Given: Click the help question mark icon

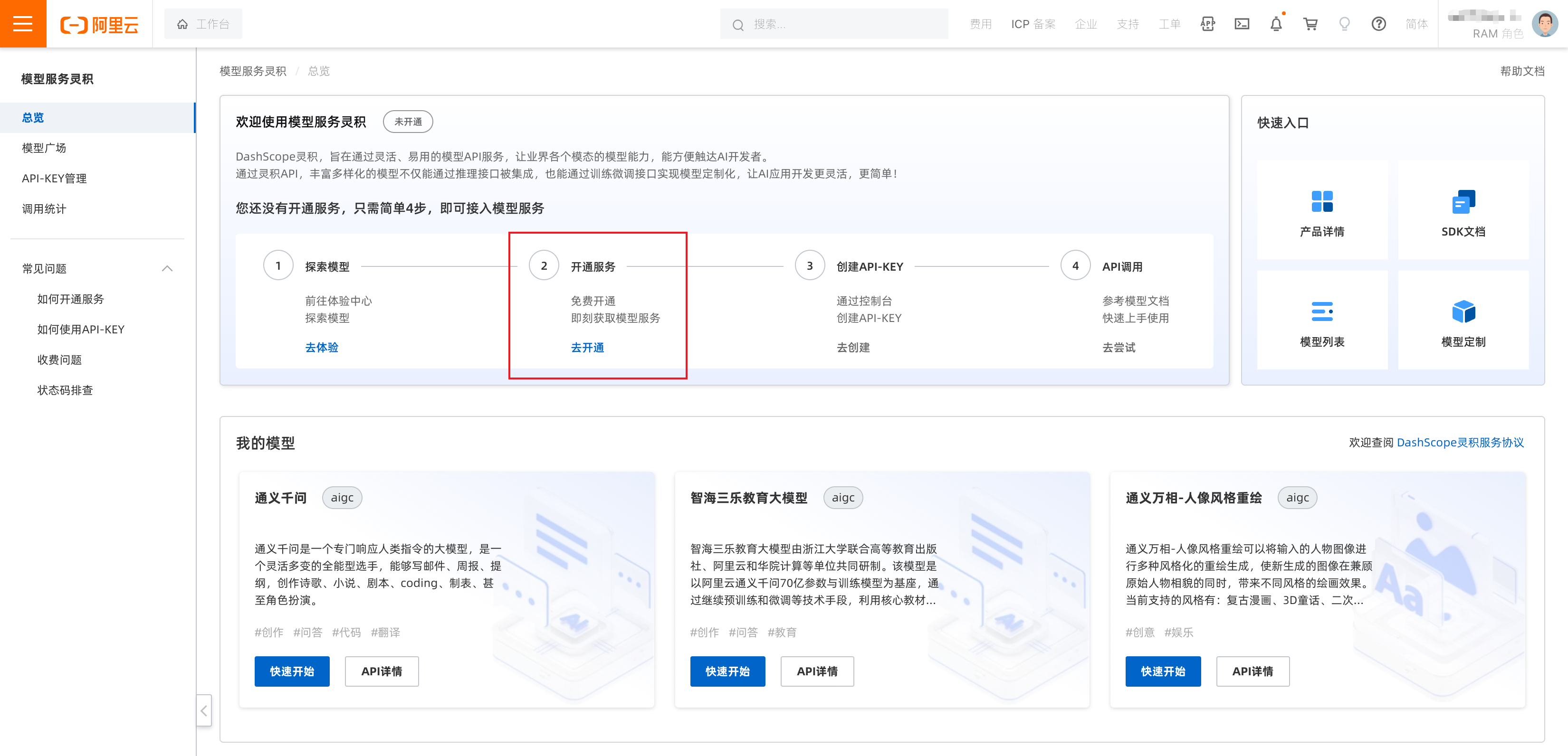Looking at the screenshot, I should 1378,24.
